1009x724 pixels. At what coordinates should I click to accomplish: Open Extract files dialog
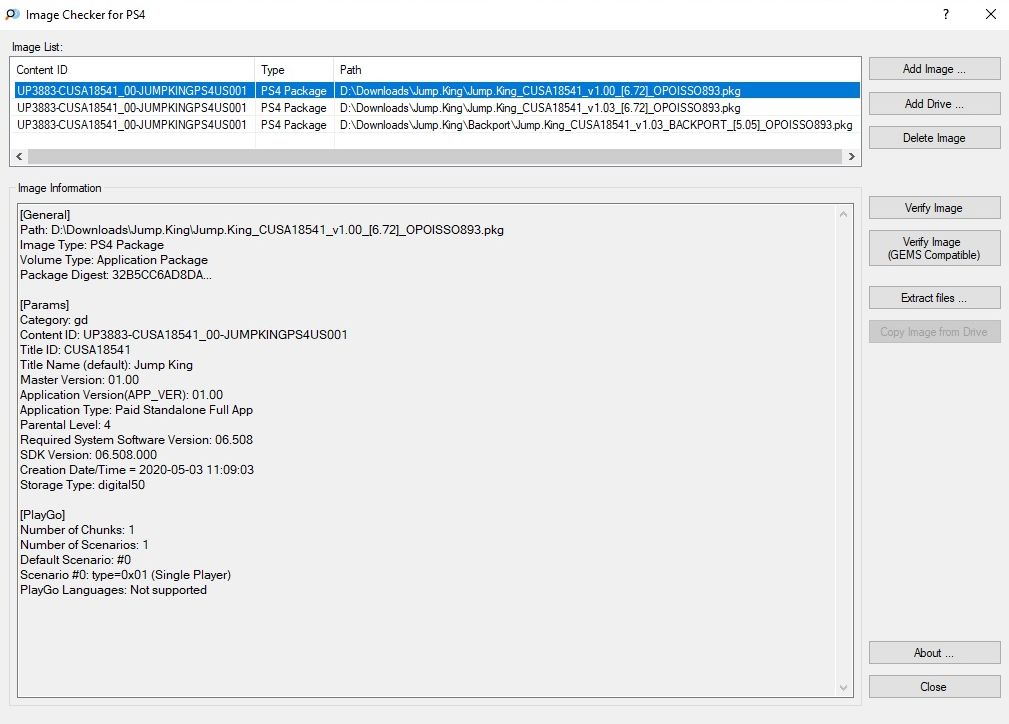point(934,298)
